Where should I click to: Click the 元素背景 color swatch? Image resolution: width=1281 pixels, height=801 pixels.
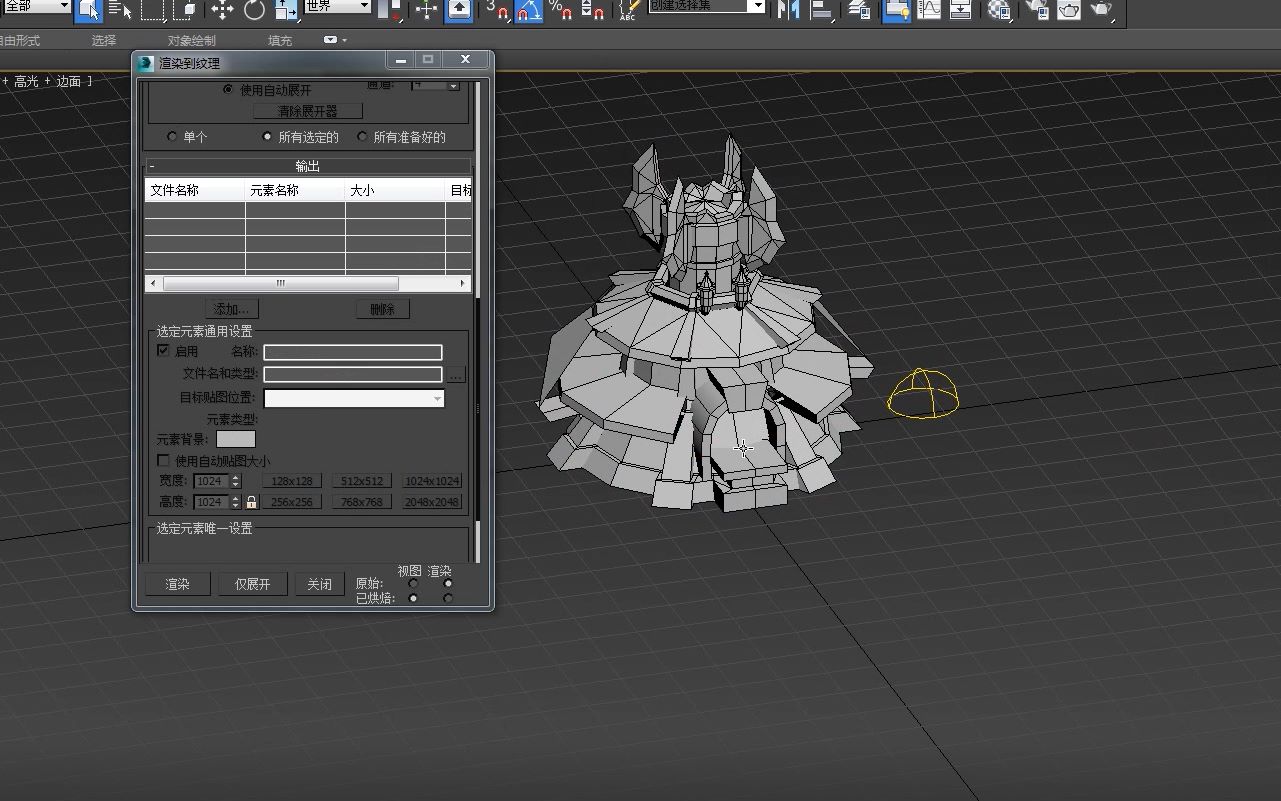tap(237, 438)
